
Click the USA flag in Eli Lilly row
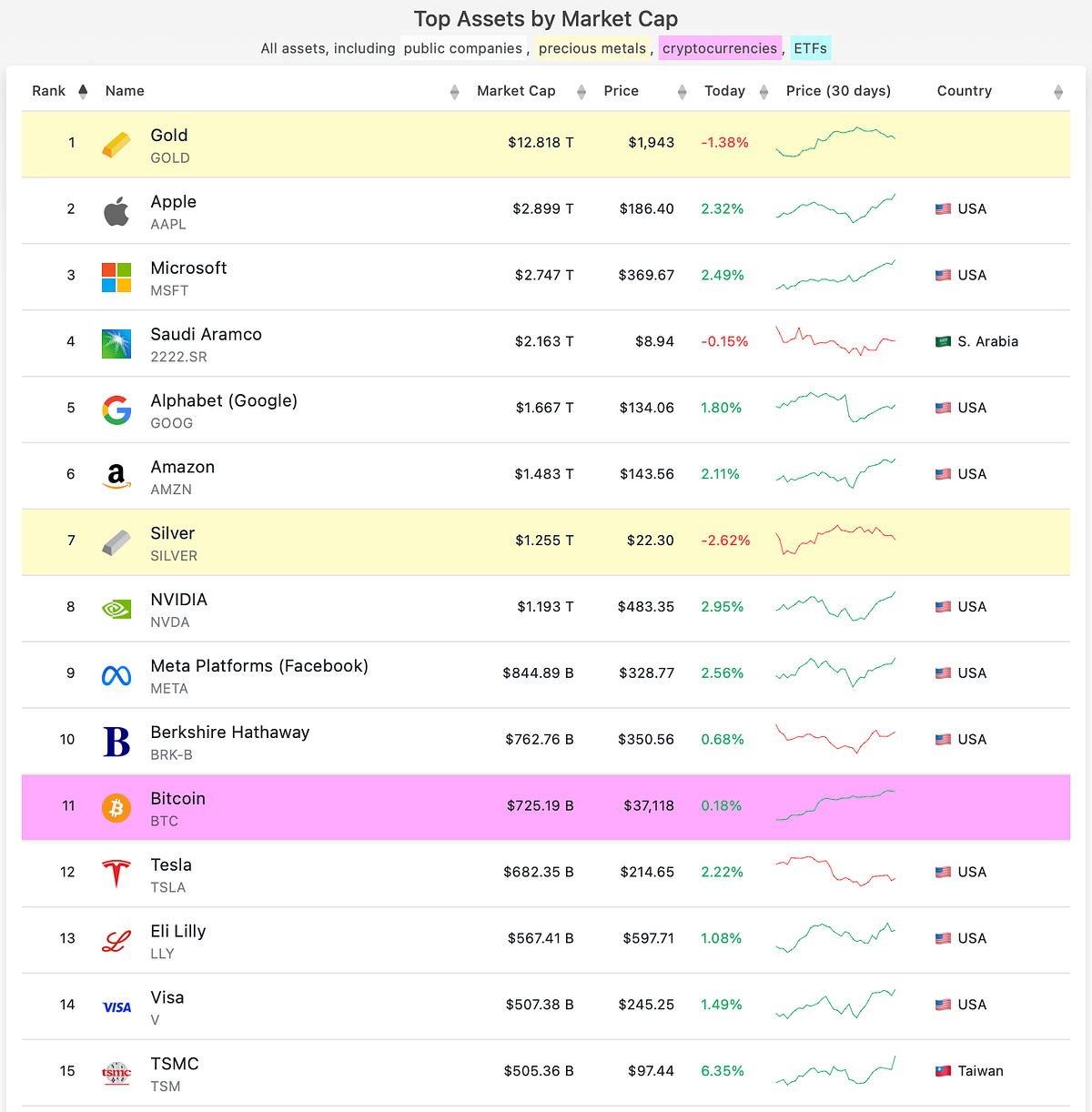944,938
